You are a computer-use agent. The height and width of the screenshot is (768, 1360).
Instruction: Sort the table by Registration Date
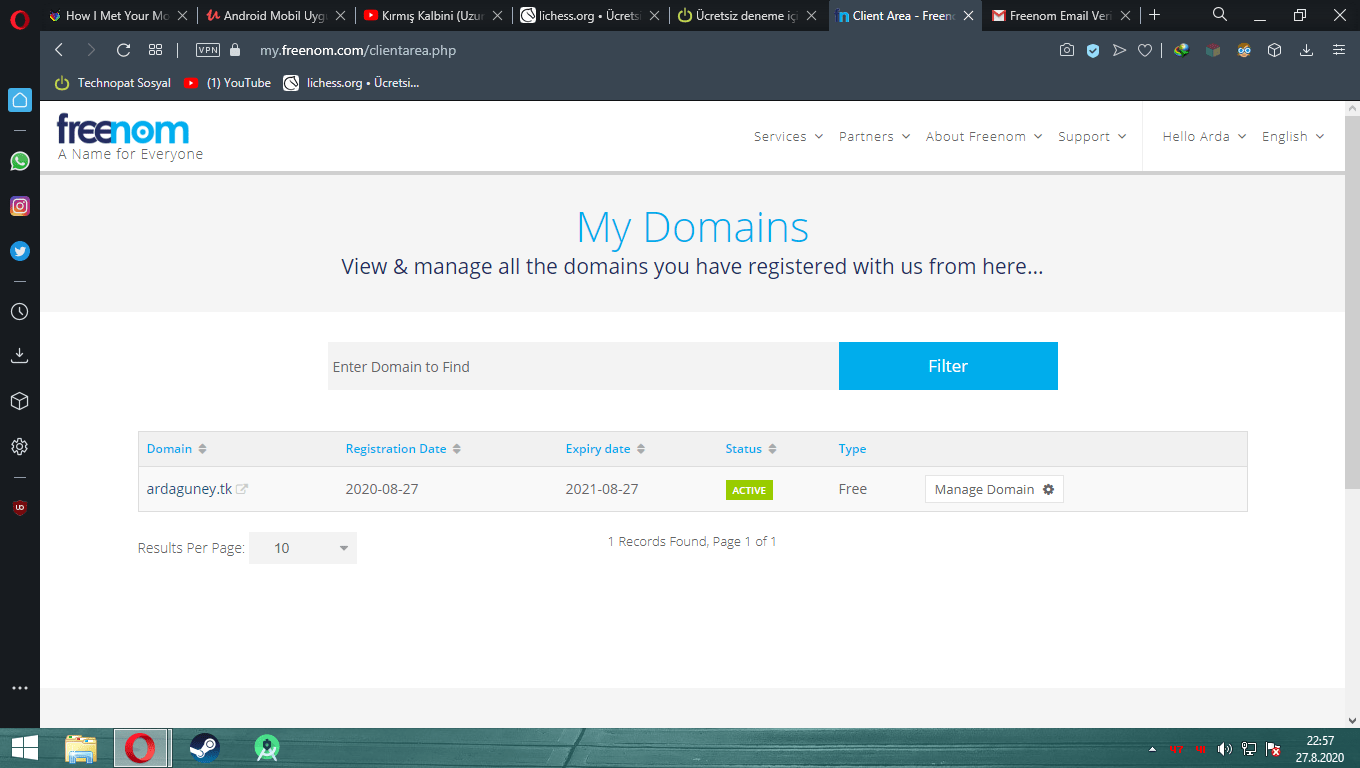pyautogui.click(x=403, y=449)
